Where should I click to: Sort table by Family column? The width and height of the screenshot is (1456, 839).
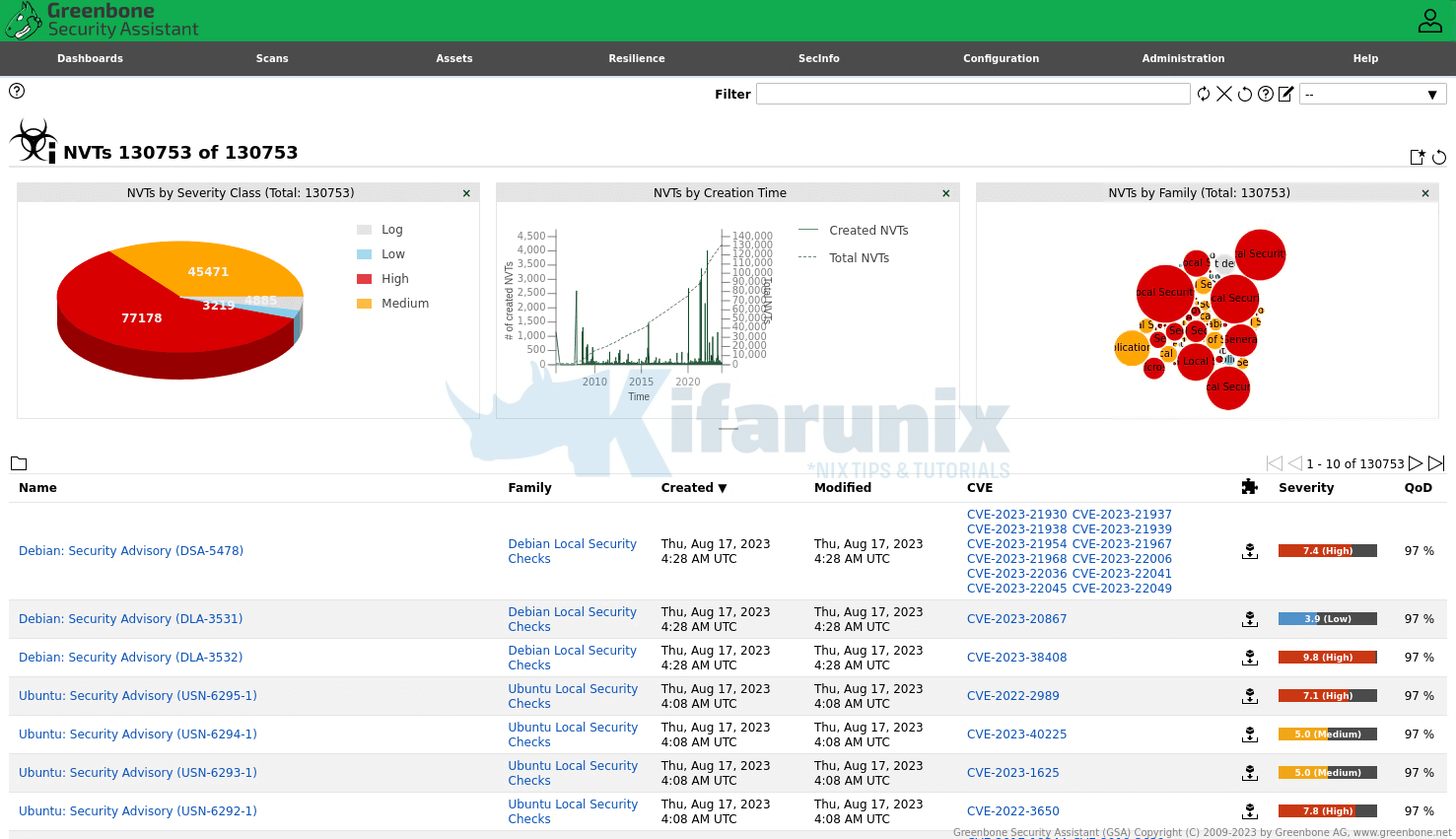[529, 488]
